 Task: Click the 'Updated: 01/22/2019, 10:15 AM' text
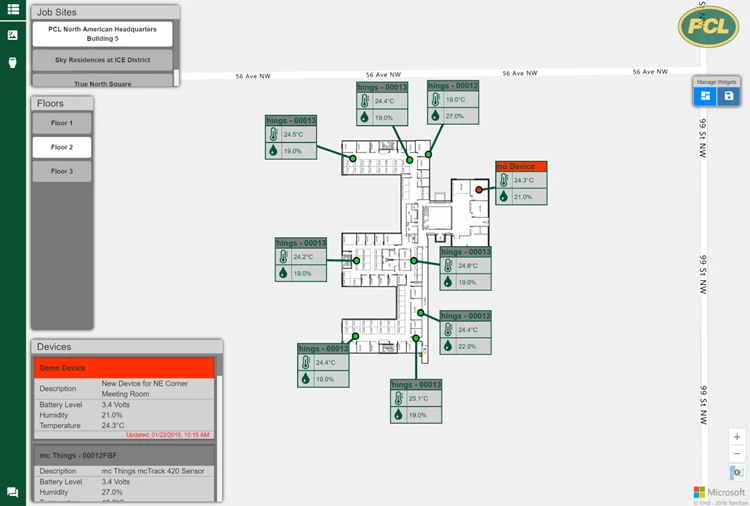point(167,435)
